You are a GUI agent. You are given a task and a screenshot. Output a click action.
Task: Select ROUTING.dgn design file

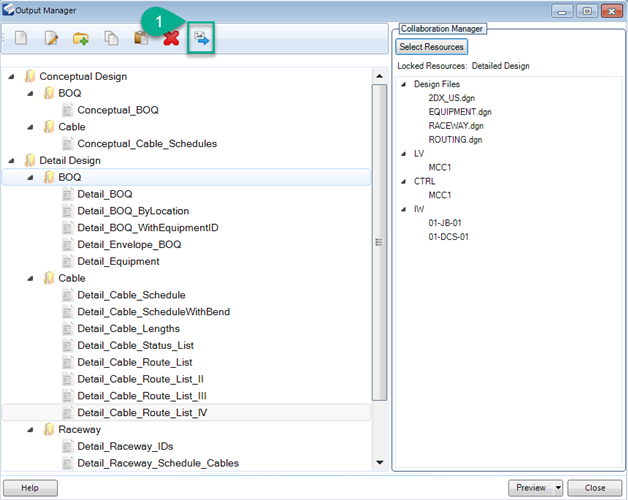[x=455, y=140]
